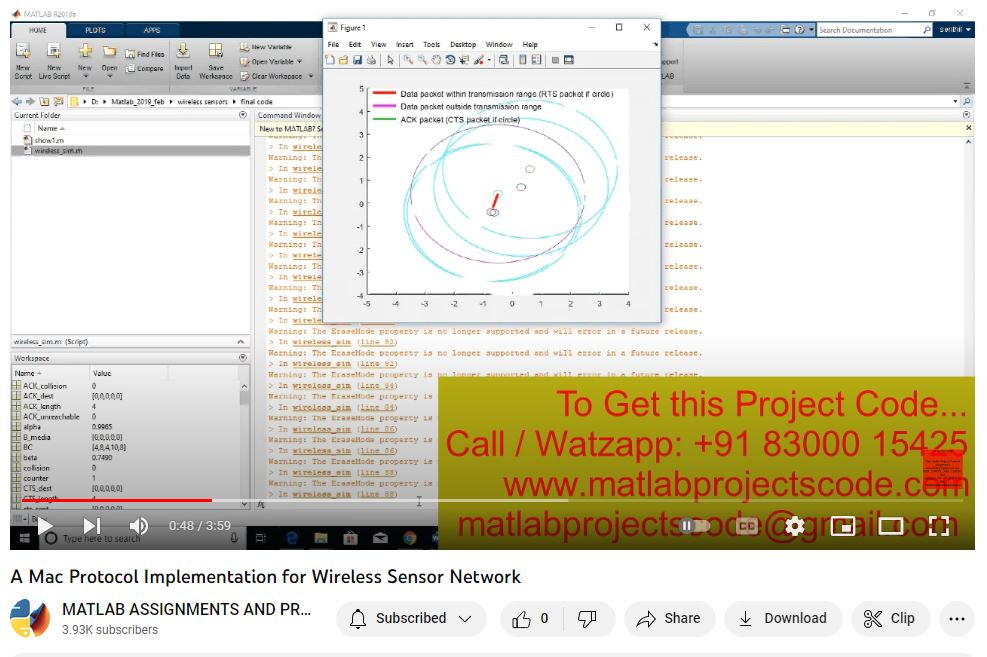
Task: Open the Tools menu in Figure 1
Action: coord(431,45)
